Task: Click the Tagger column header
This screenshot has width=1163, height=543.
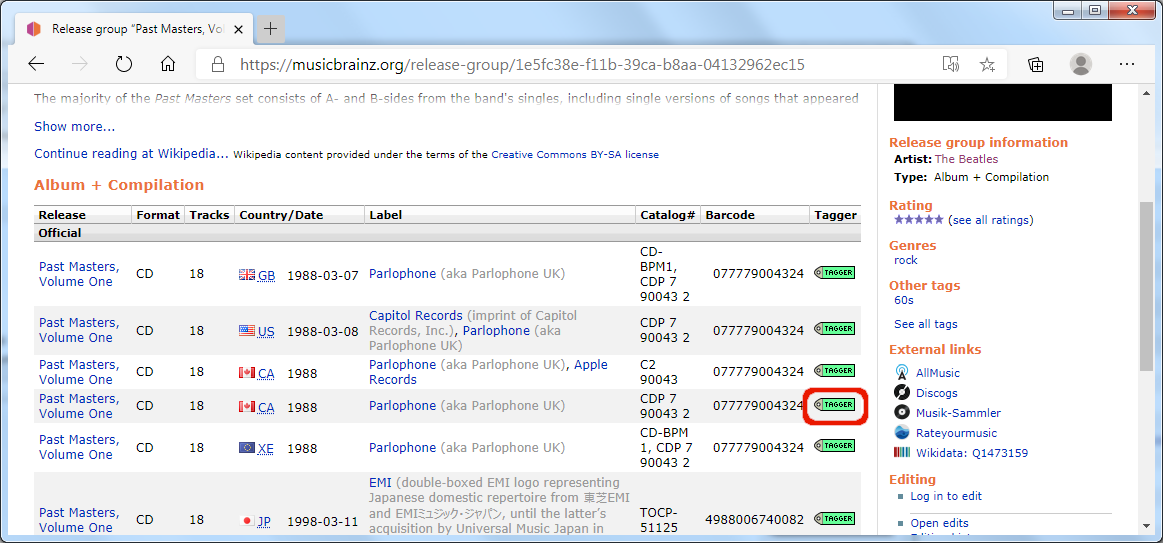Action: tap(835, 215)
